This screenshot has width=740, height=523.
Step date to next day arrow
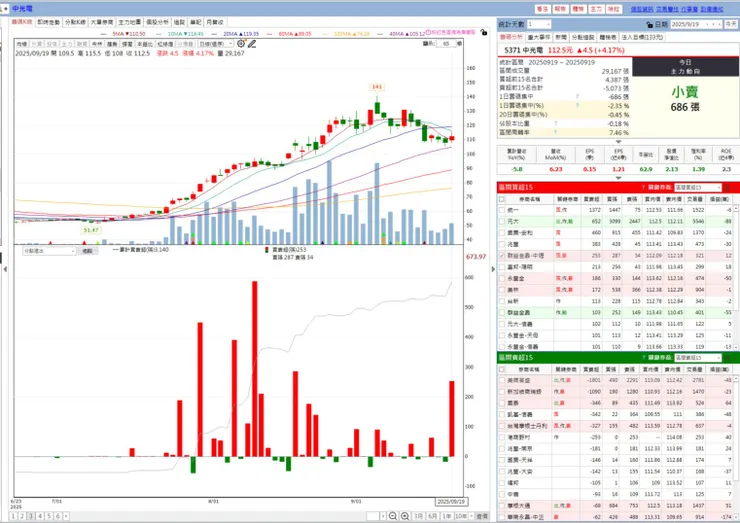coord(719,24)
